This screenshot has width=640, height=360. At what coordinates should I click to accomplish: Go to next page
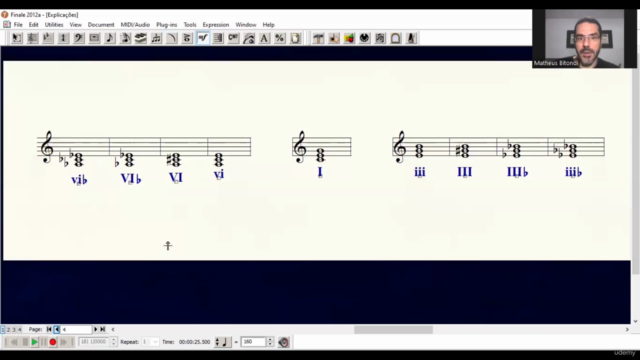96,329
